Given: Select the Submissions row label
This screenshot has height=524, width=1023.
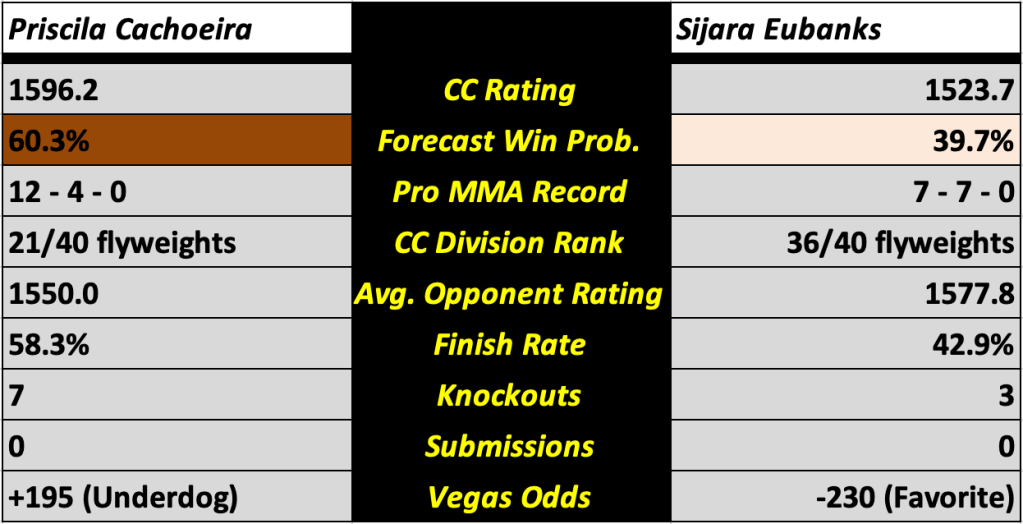Looking at the screenshot, I should (509, 447).
